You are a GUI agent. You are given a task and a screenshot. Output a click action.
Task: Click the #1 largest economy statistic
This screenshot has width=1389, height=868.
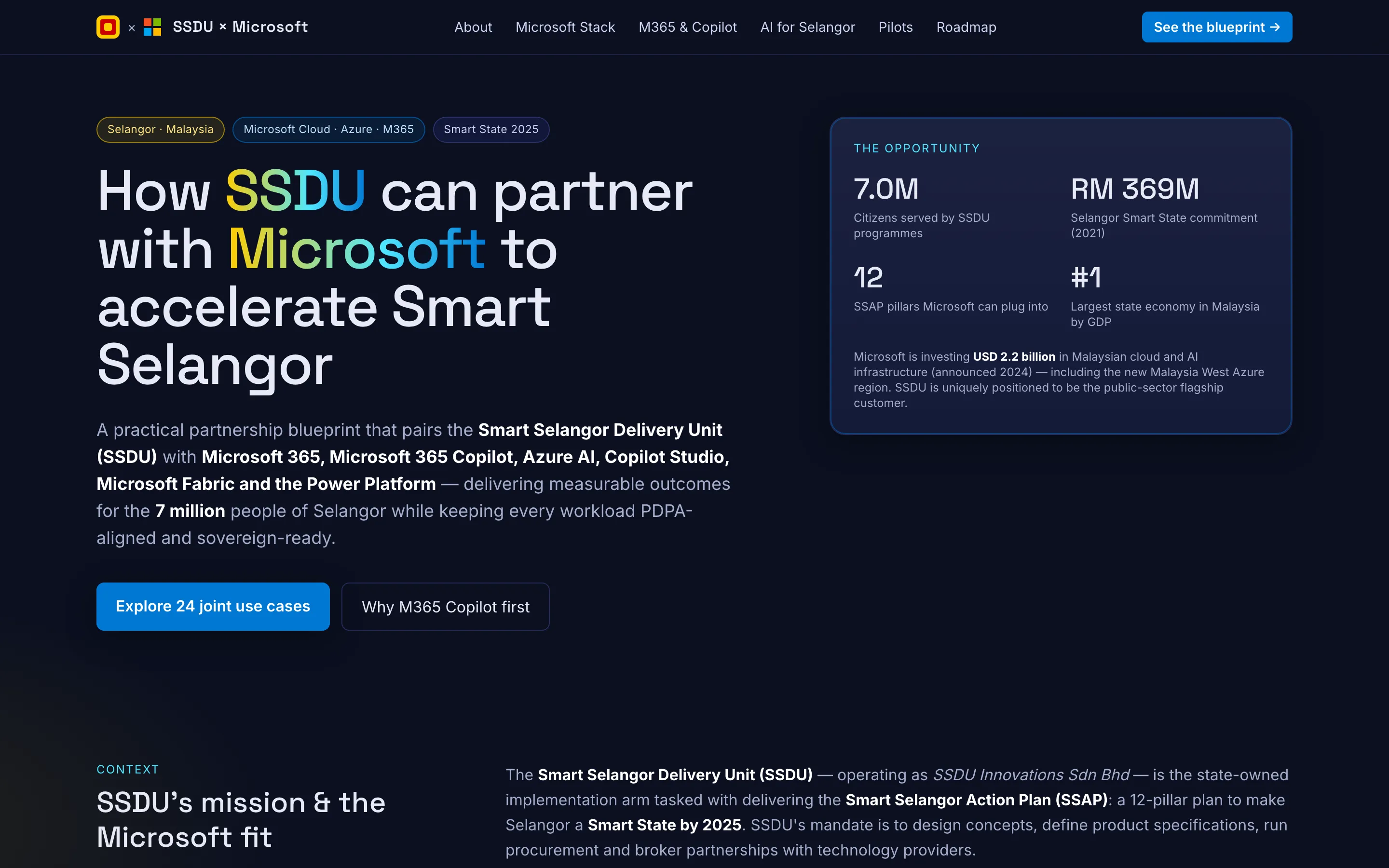(x=1085, y=278)
